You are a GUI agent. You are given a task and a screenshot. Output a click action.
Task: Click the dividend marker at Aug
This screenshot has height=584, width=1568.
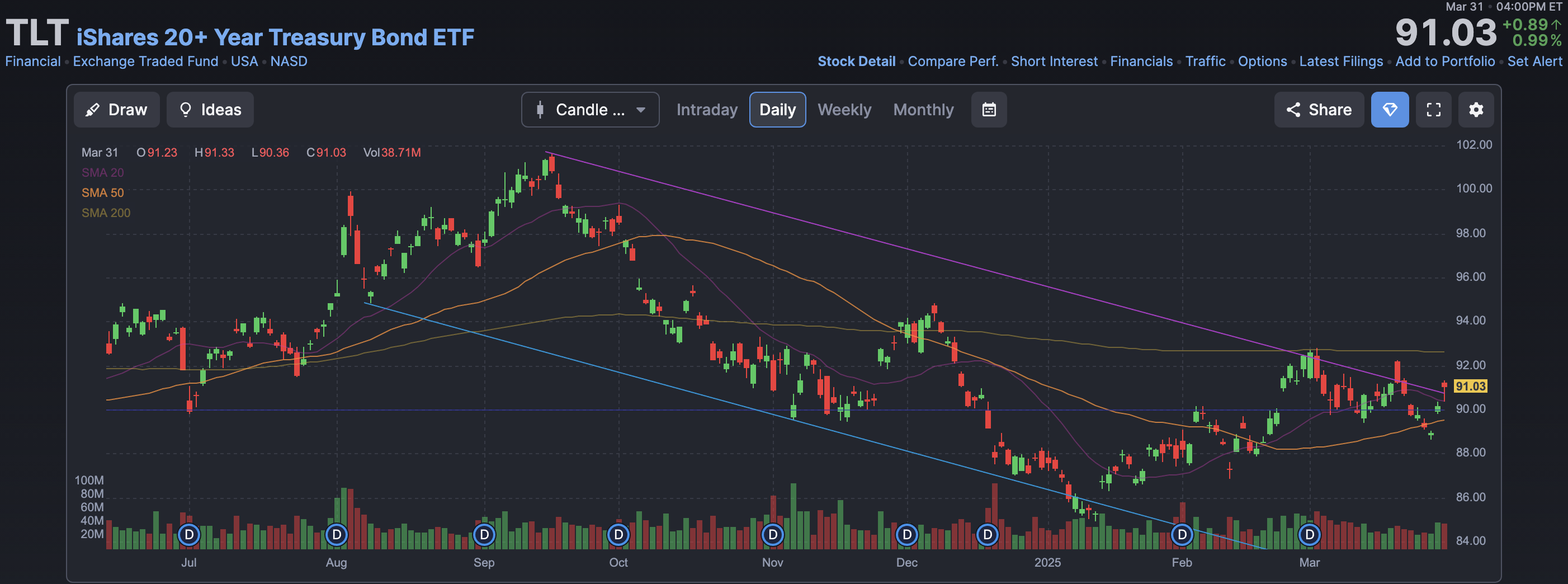point(337,535)
